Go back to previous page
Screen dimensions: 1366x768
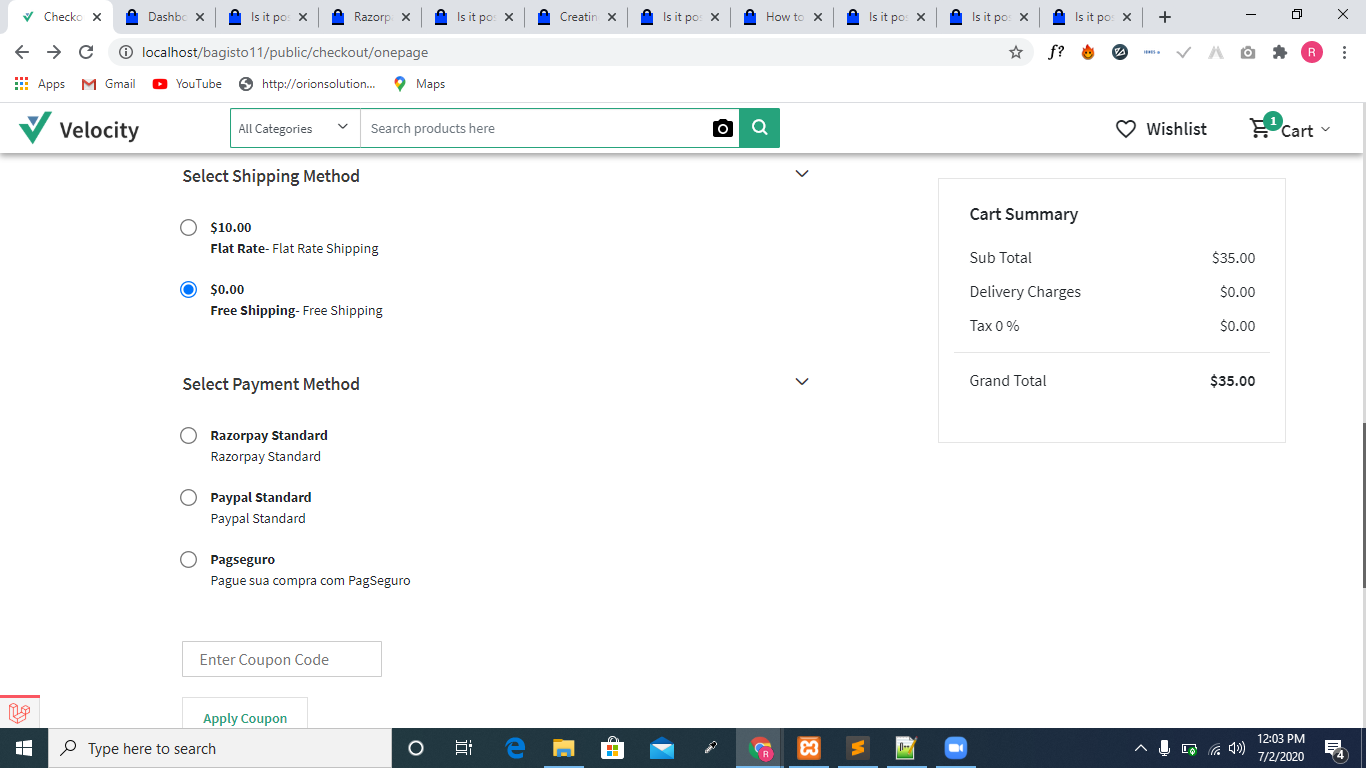click(x=22, y=52)
